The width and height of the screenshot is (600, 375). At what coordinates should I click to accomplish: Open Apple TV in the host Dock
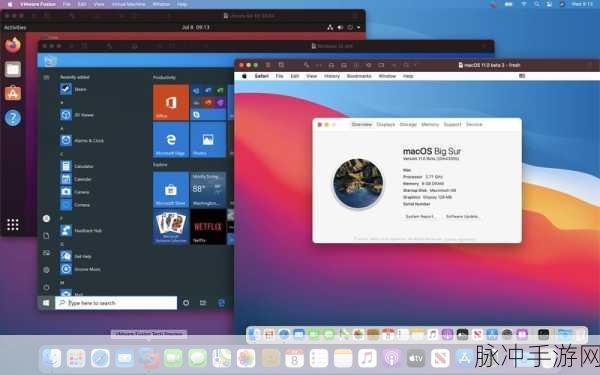(x=416, y=359)
